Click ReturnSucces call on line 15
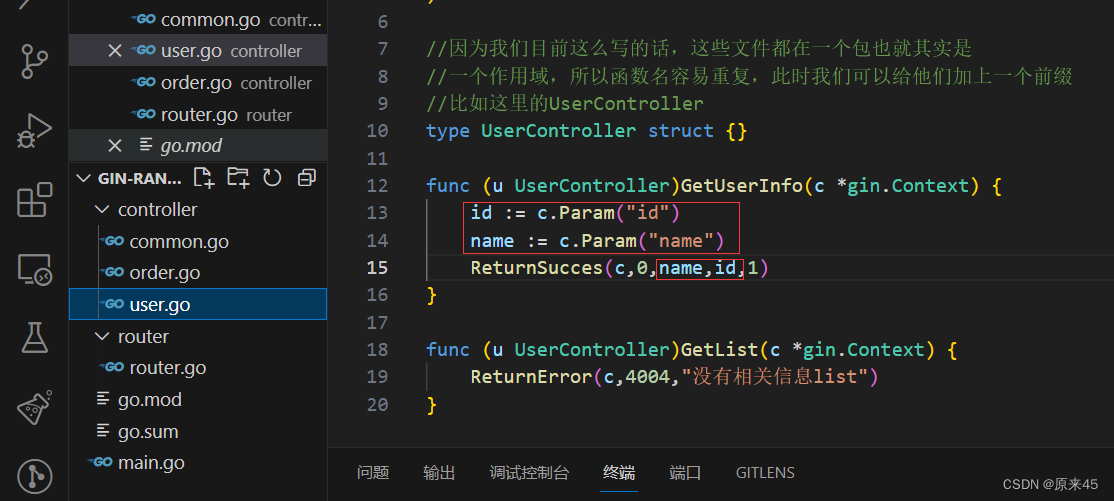This screenshot has height=501, width=1114. tap(536, 268)
